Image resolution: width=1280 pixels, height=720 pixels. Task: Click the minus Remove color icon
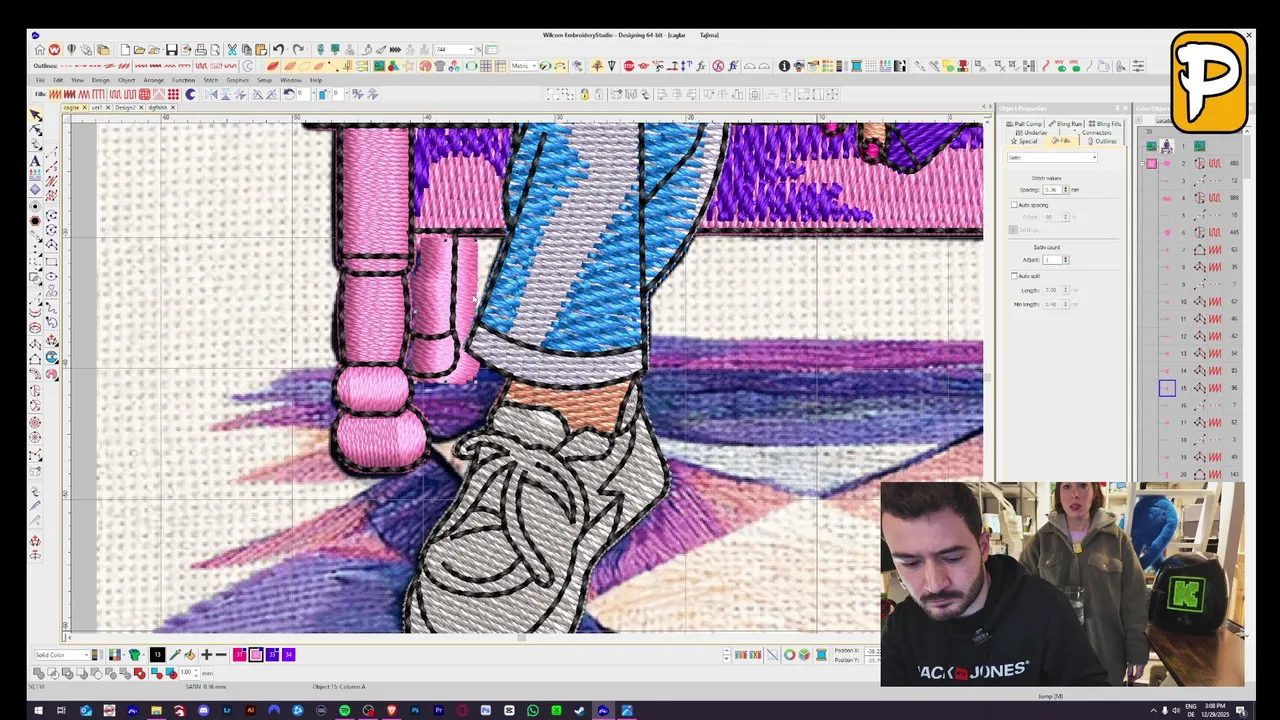221,654
